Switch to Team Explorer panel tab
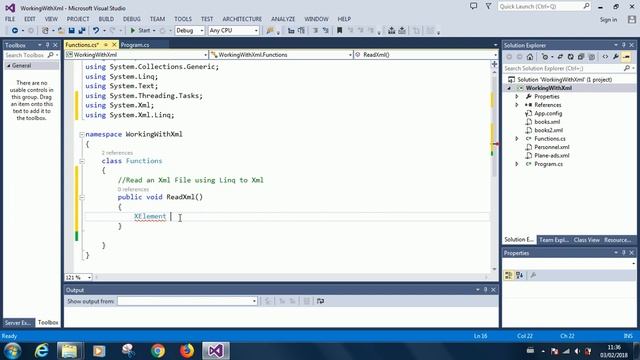Screen dimensions: 640x360 553,240
